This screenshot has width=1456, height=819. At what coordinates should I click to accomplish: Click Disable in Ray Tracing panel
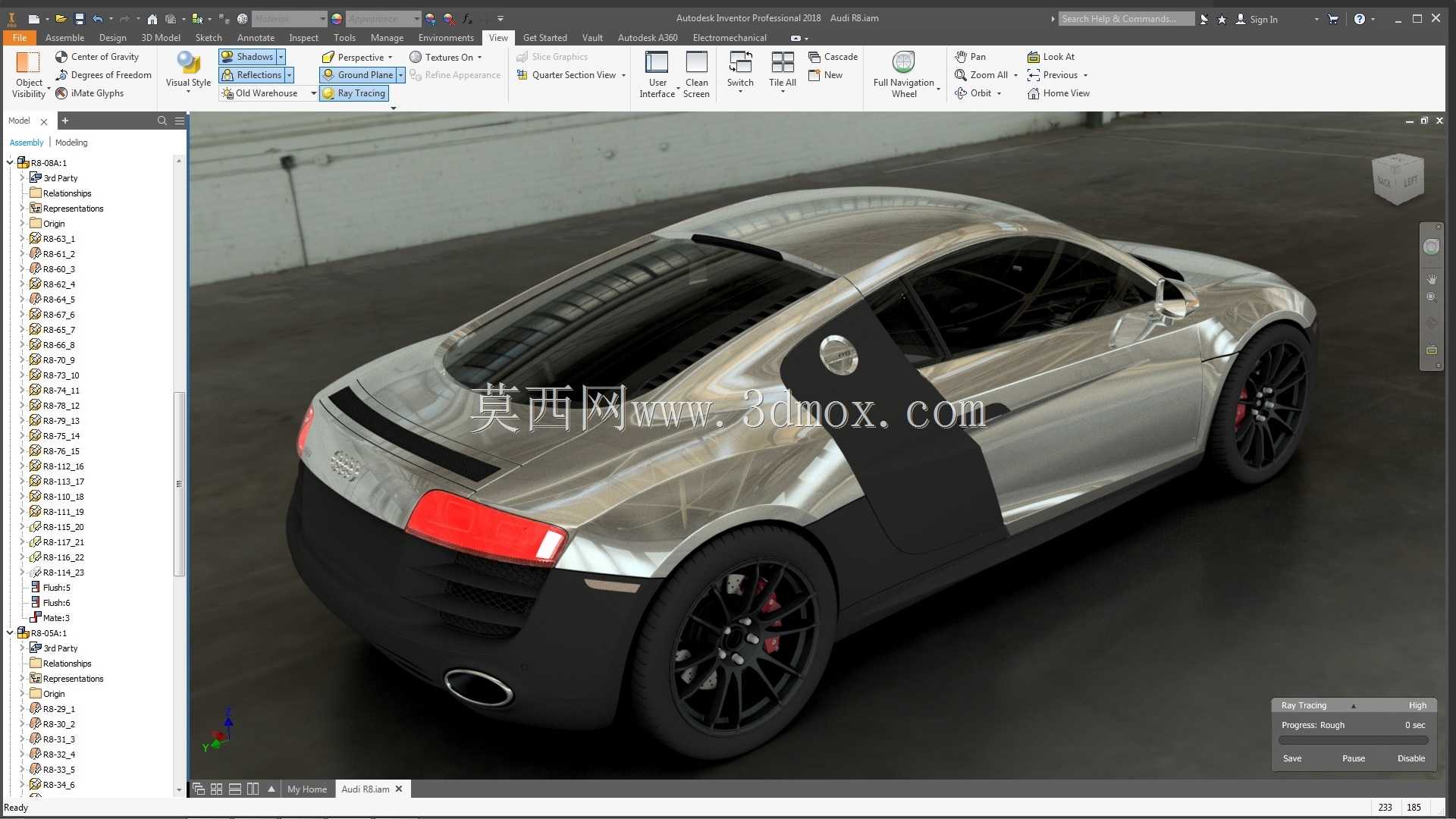pyautogui.click(x=1411, y=758)
